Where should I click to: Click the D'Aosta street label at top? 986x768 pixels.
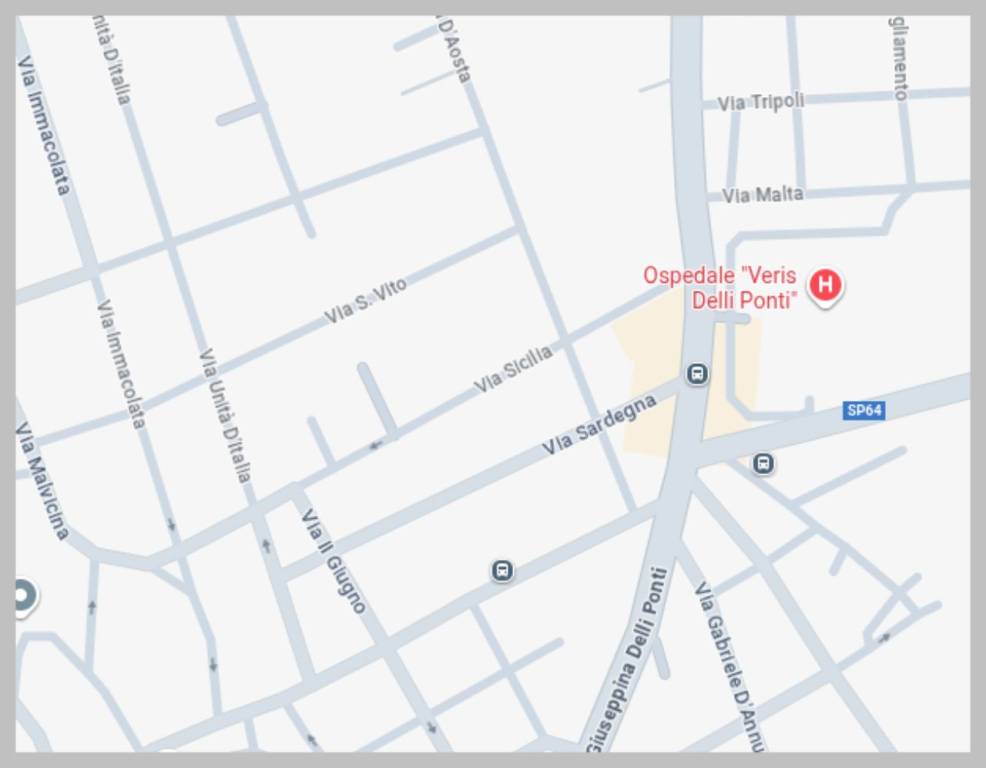coord(455,50)
